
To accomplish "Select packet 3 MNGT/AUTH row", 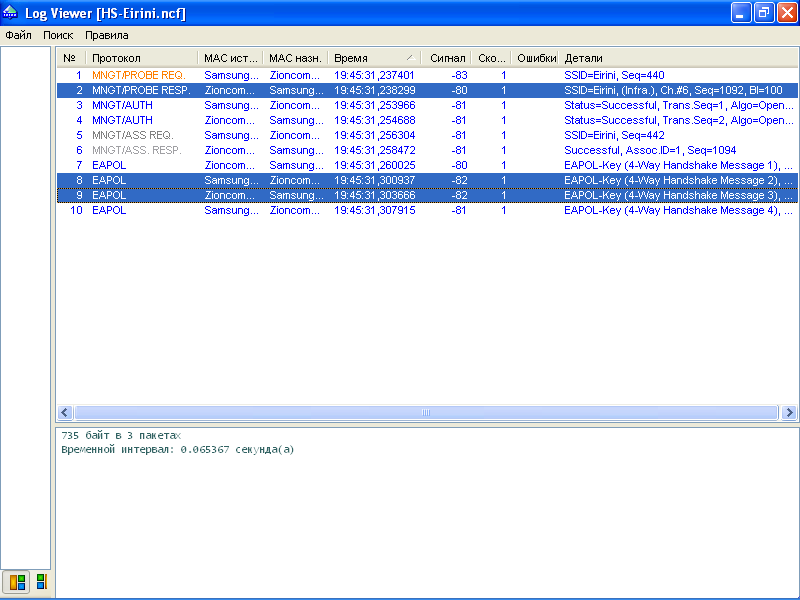I will (x=120, y=105).
